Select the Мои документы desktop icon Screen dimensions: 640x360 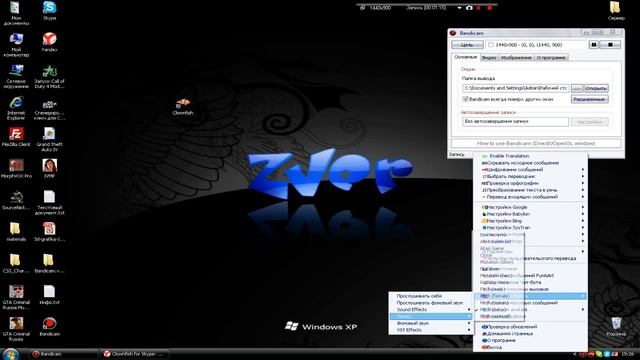(16, 8)
